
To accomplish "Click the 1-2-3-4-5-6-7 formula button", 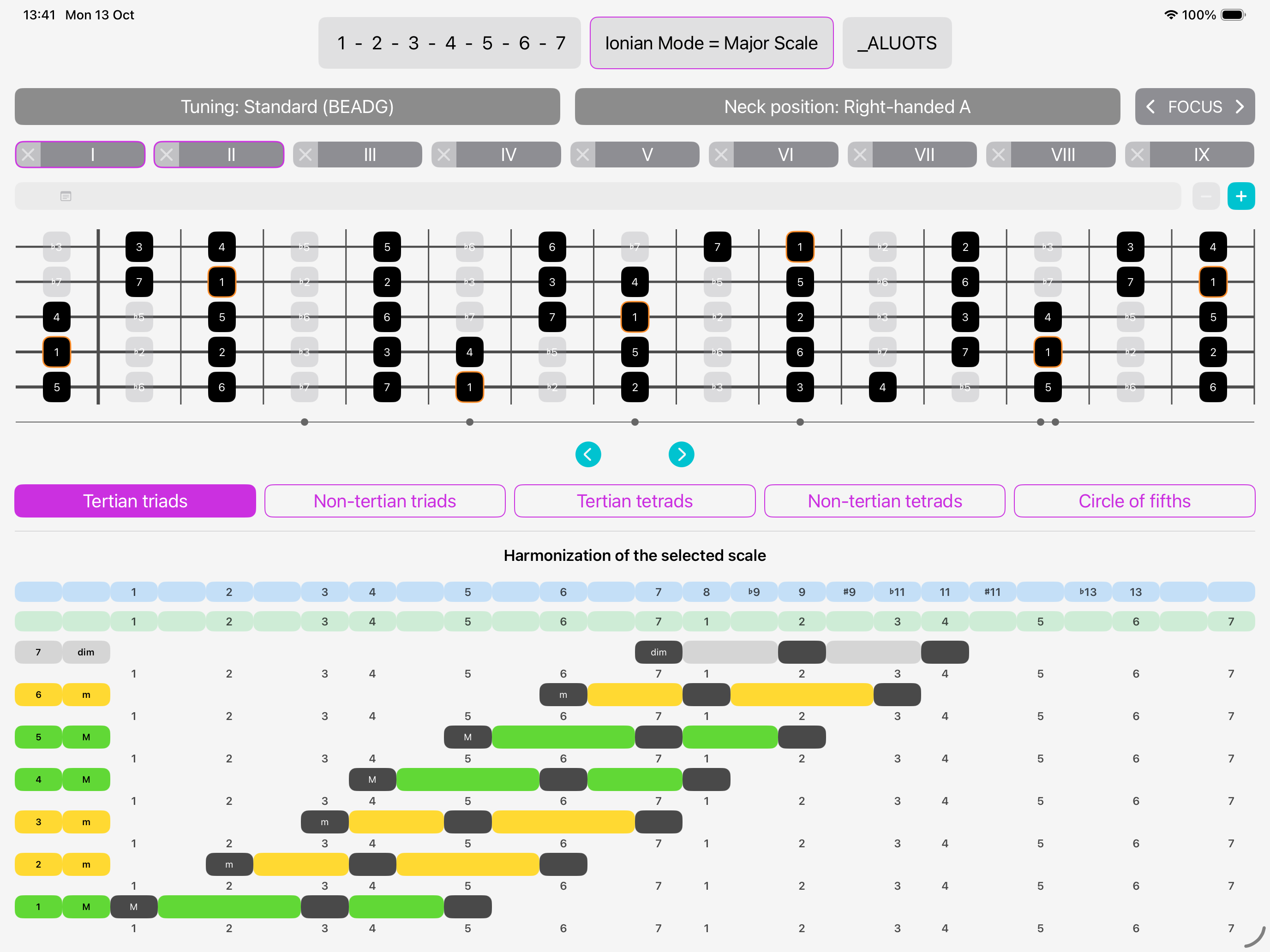I will click(x=449, y=43).
